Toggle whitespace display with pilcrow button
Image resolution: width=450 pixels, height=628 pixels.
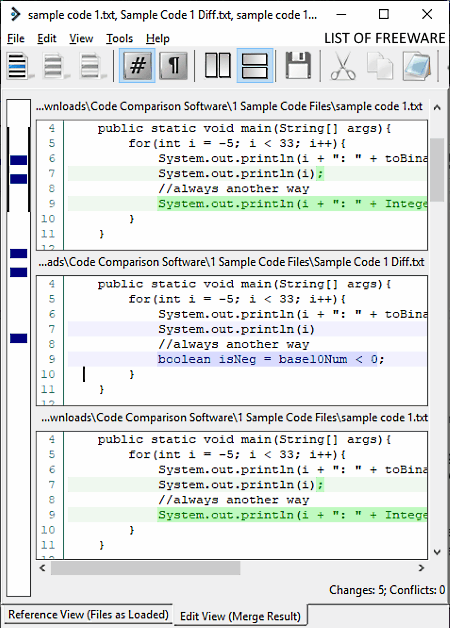173,66
